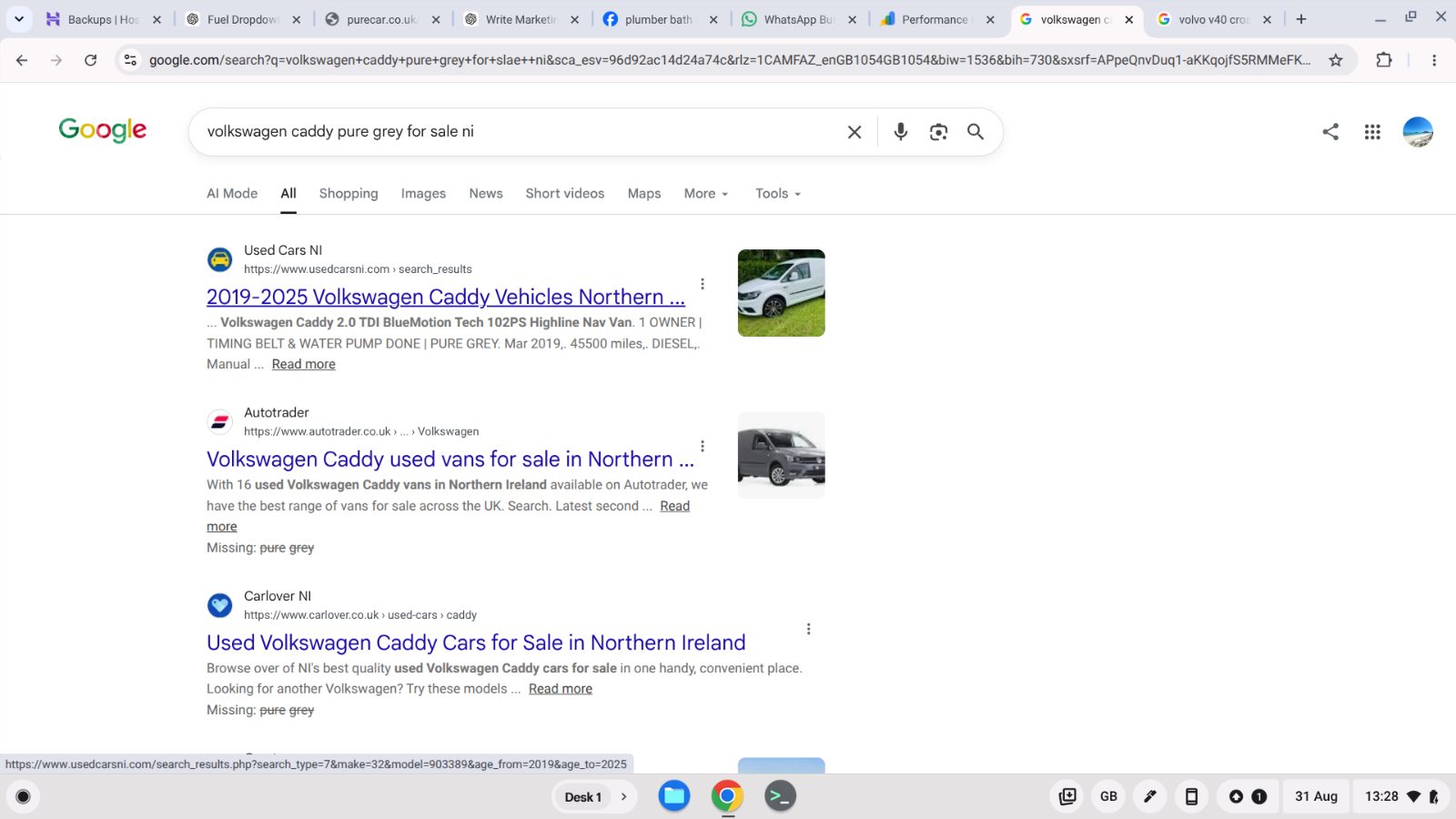Switch to the News results tab

tap(486, 194)
